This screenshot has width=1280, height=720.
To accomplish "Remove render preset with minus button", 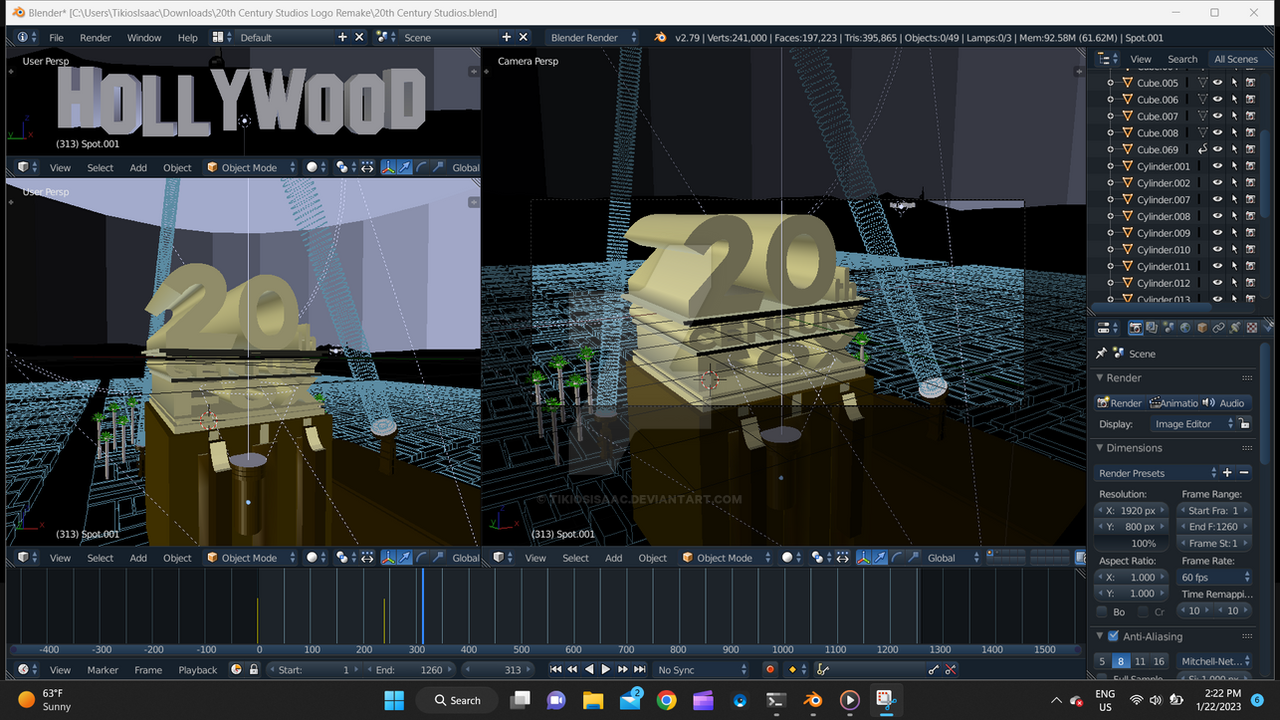I will click(1244, 473).
